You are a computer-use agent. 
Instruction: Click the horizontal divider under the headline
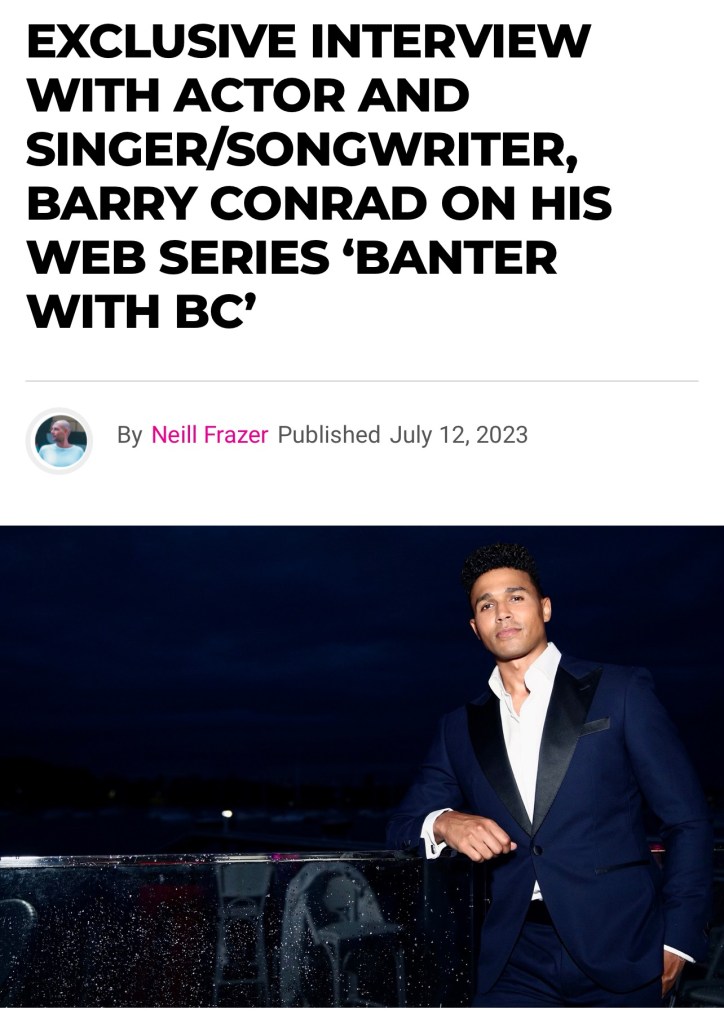tap(362, 380)
